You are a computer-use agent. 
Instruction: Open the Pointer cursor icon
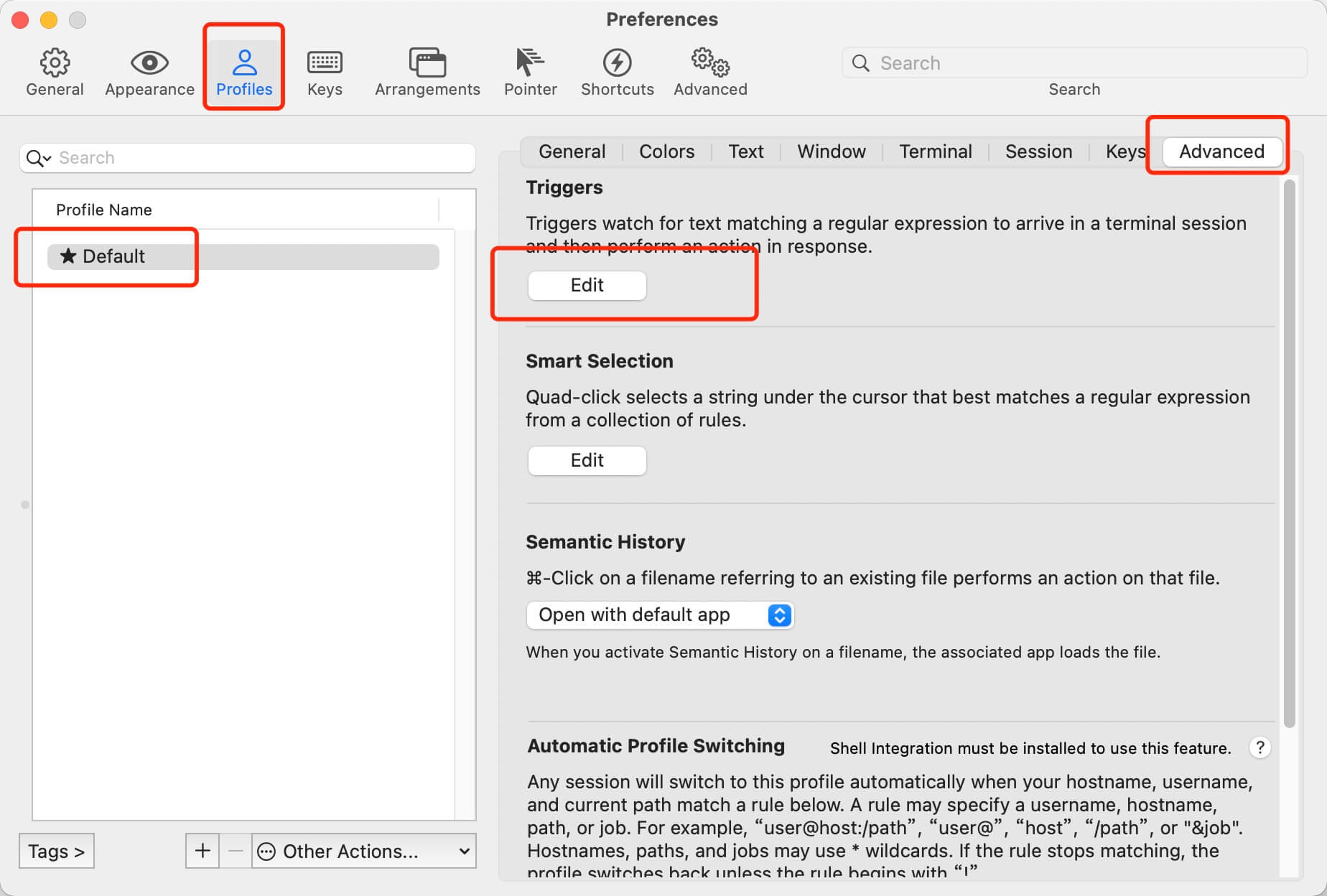tap(530, 63)
